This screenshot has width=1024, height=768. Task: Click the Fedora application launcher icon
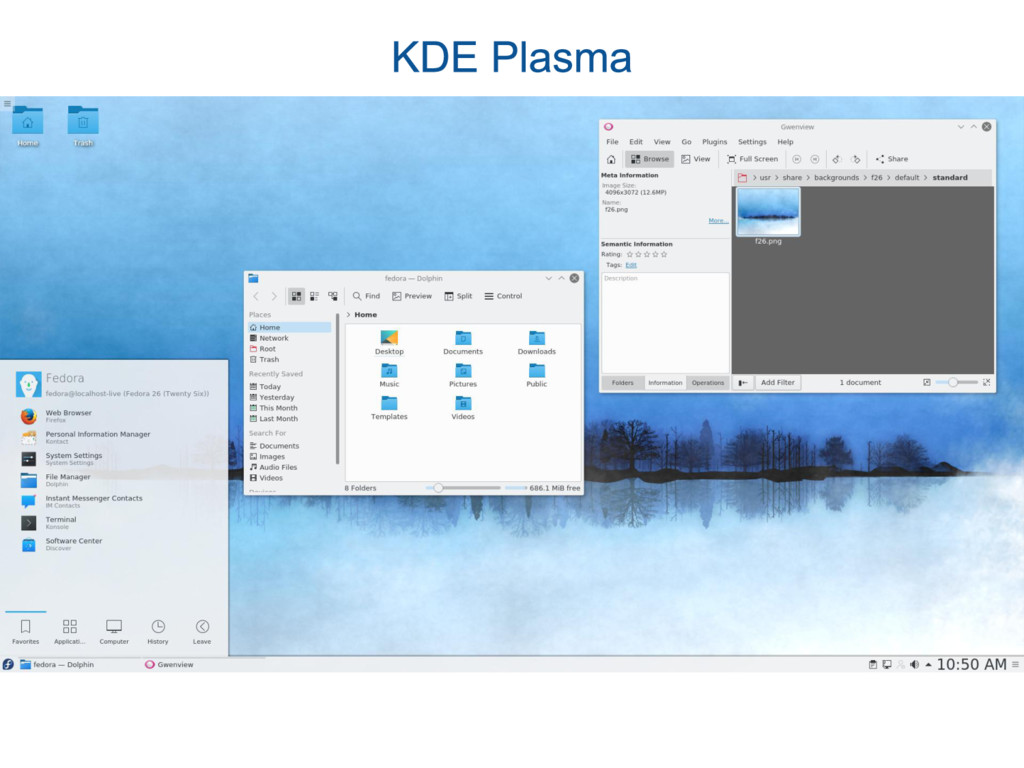(x=8, y=664)
